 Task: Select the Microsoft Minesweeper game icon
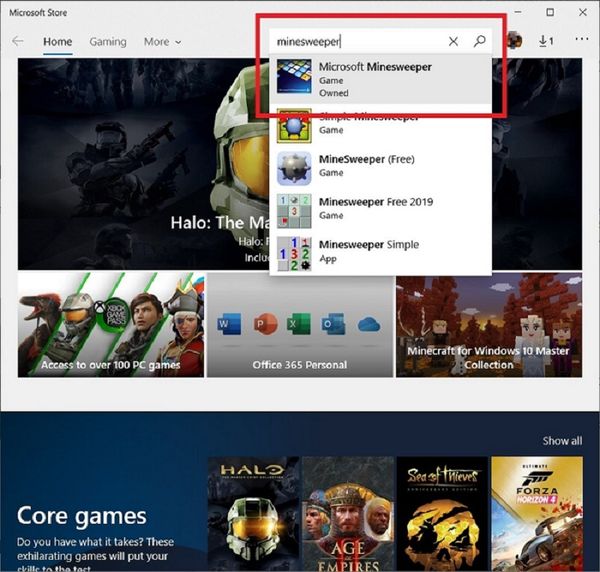click(294, 80)
